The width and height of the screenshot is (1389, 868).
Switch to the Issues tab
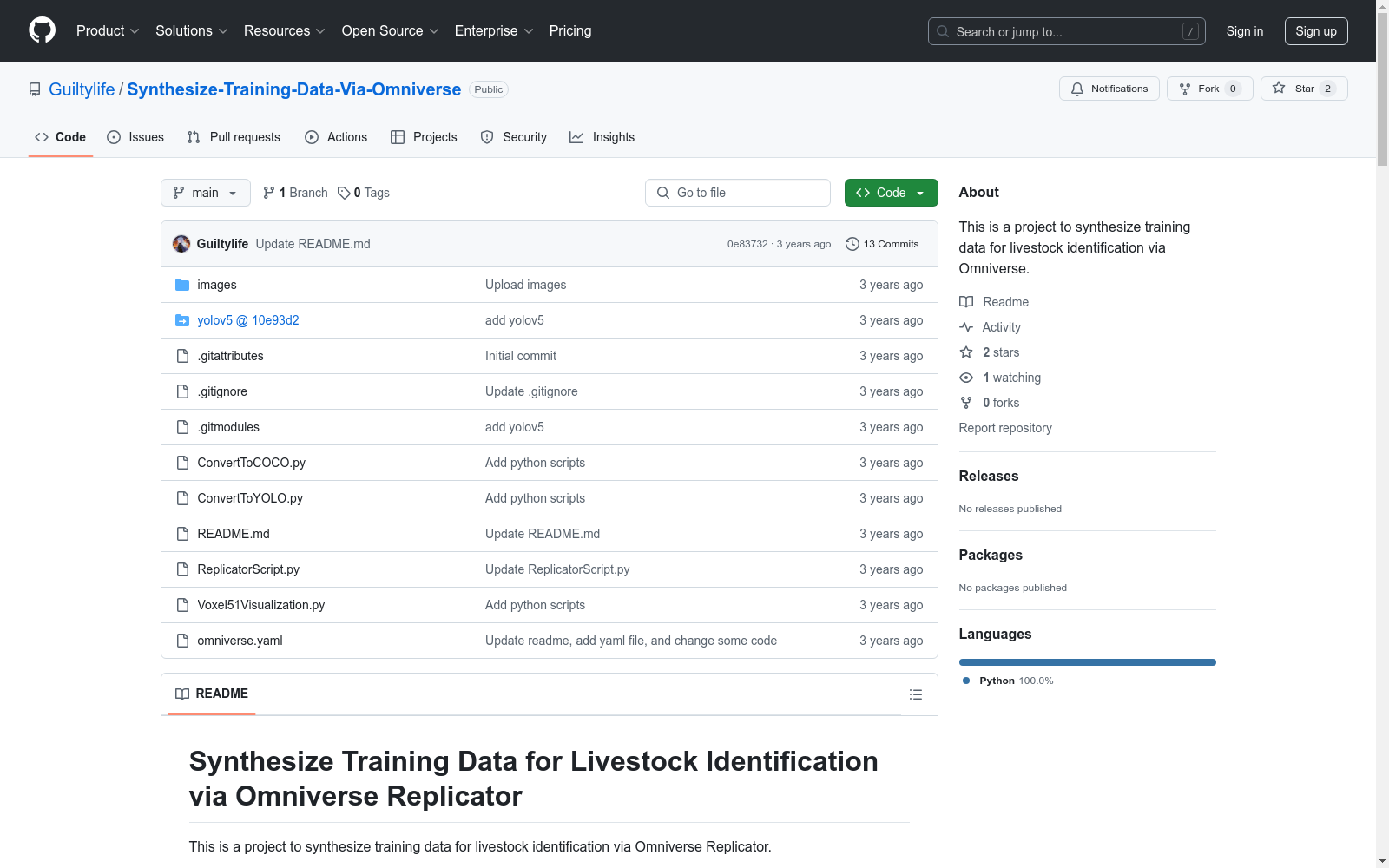[135, 137]
